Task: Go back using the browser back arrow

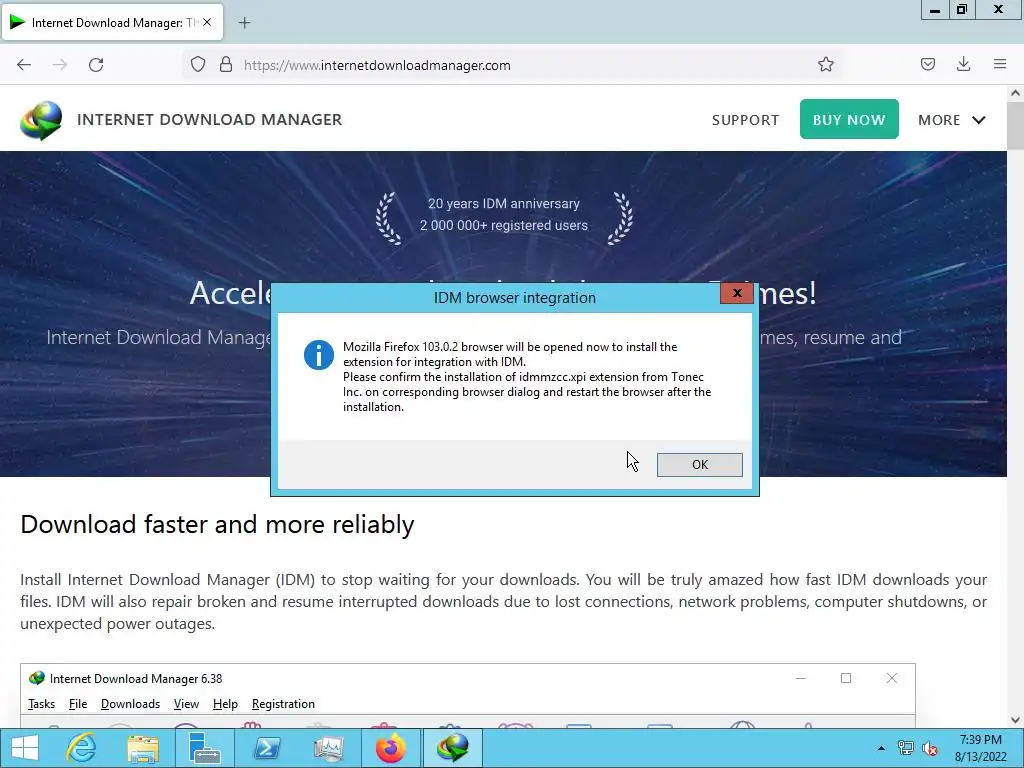Action: point(24,65)
